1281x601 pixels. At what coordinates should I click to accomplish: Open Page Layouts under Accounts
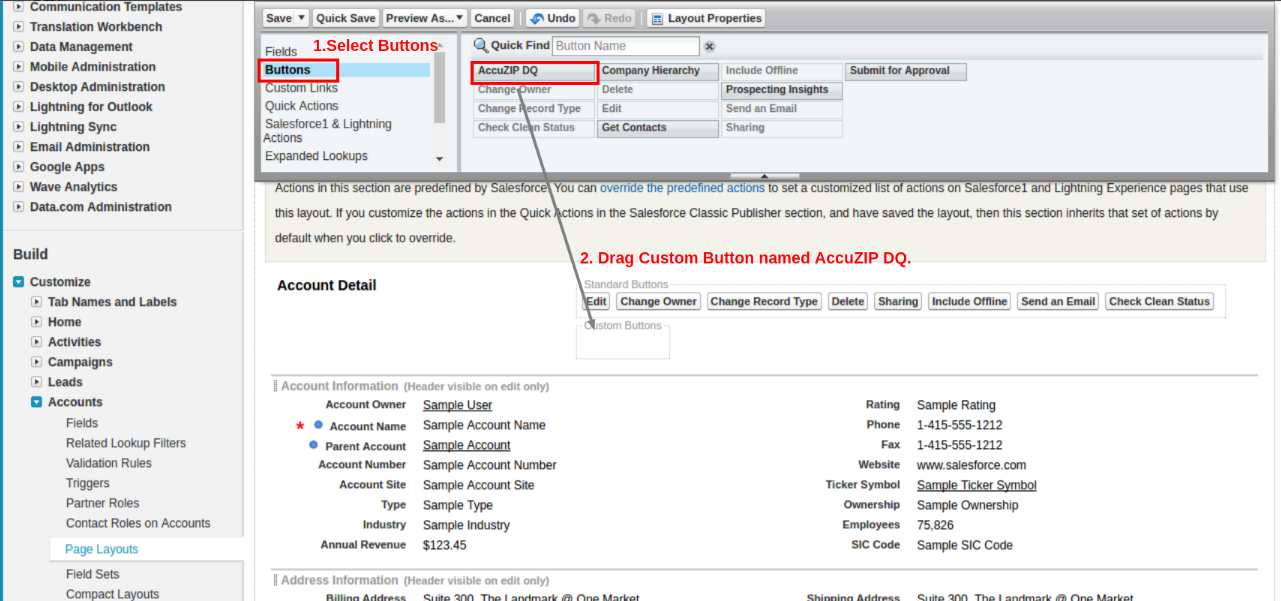[x=101, y=549]
